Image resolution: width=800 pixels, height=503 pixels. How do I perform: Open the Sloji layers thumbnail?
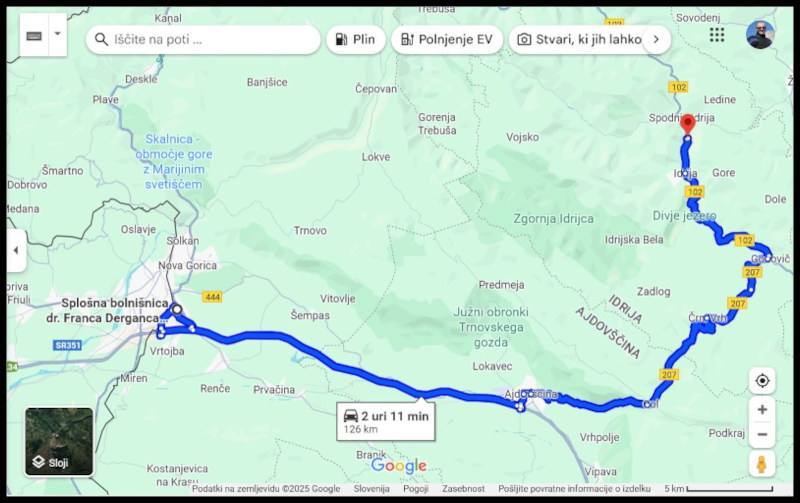coord(59,442)
